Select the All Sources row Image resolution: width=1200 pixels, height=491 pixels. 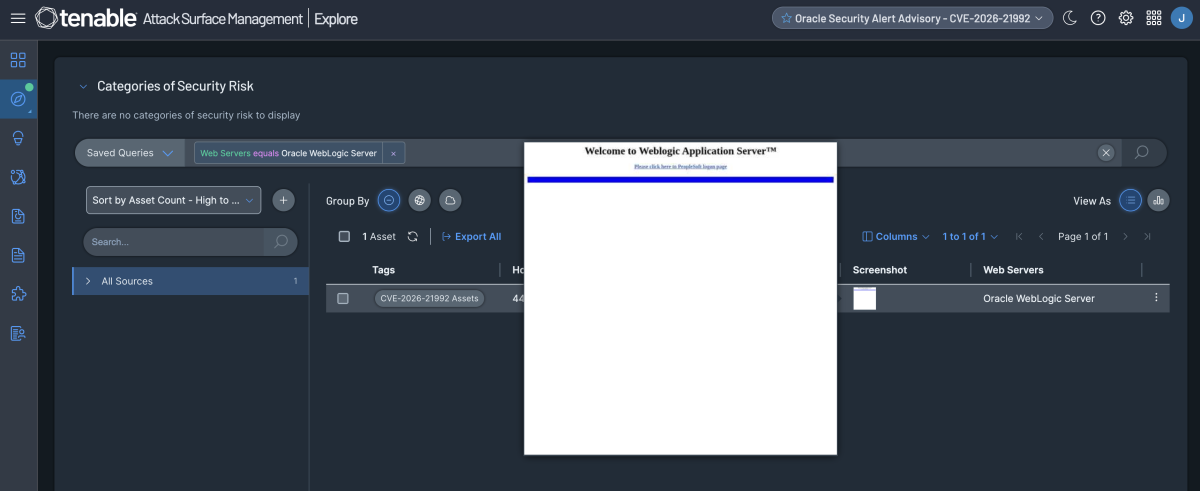190,281
